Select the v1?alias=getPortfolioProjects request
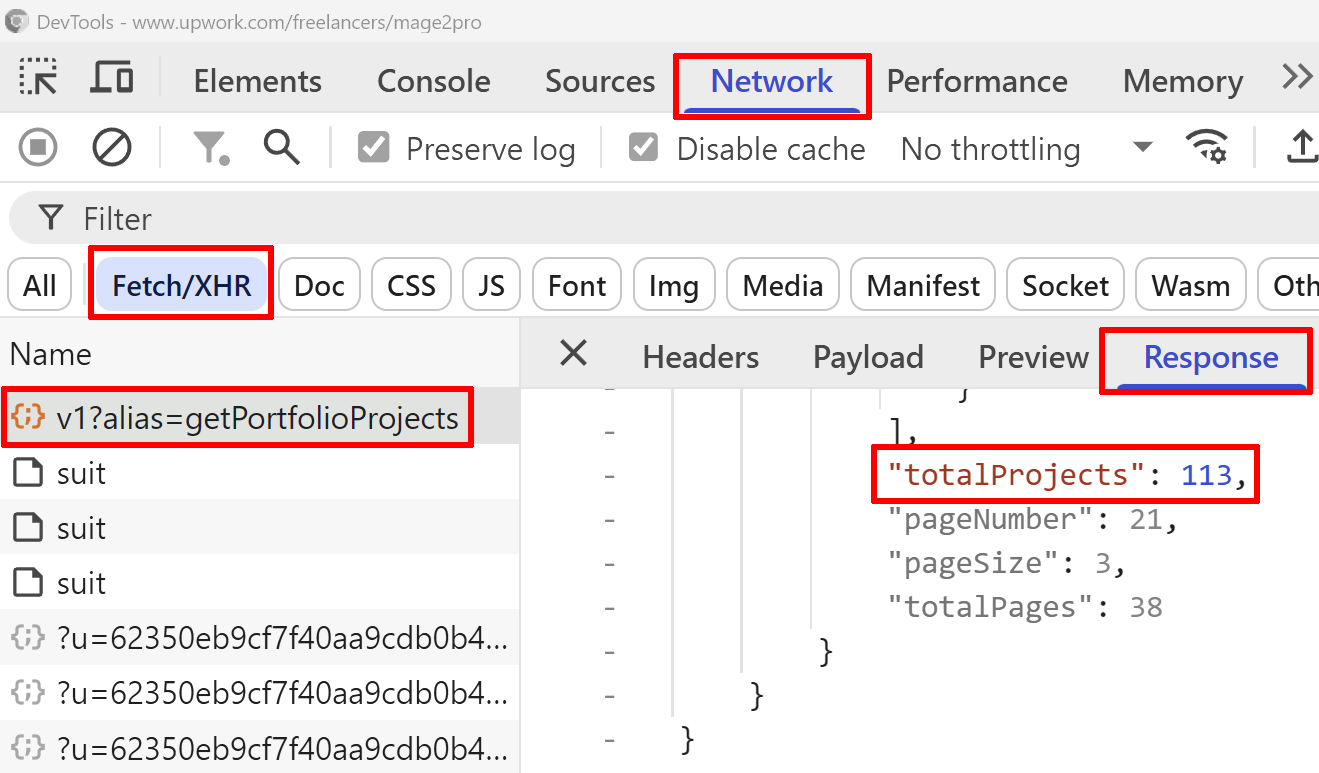The width and height of the screenshot is (1319, 773). 257,418
